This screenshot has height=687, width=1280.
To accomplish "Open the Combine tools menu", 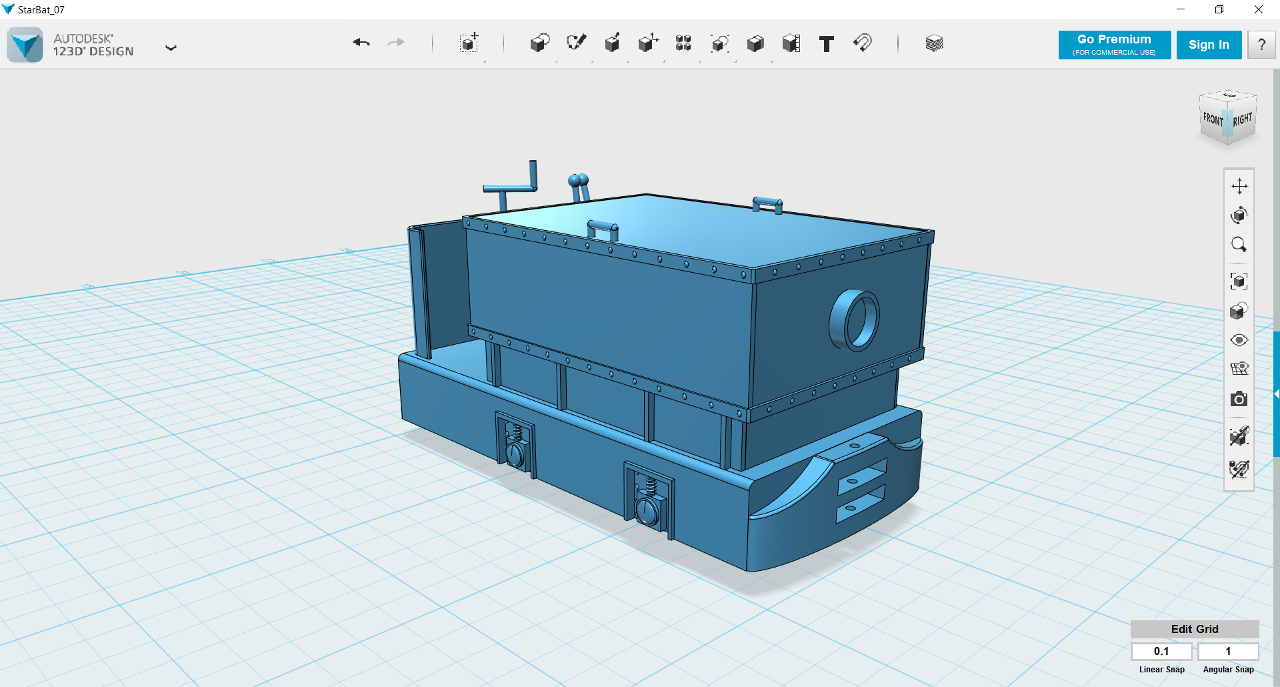I will click(x=756, y=43).
